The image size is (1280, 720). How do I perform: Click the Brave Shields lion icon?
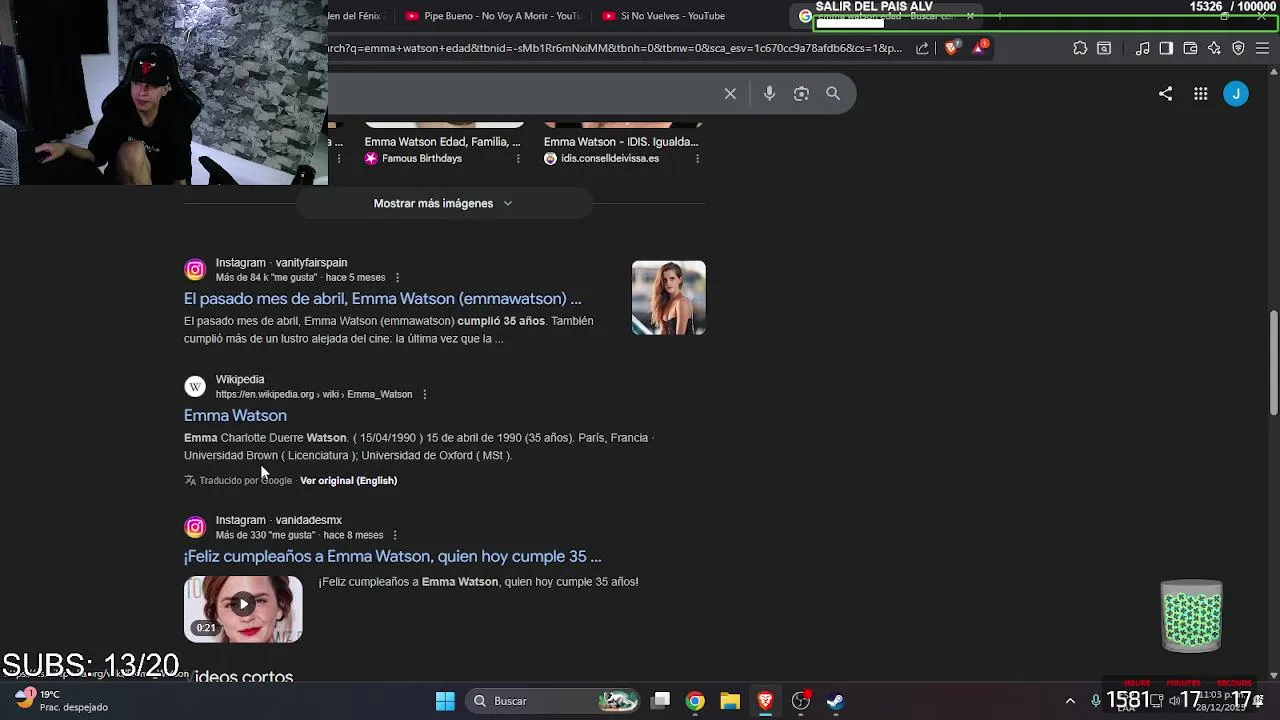(951, 47)
